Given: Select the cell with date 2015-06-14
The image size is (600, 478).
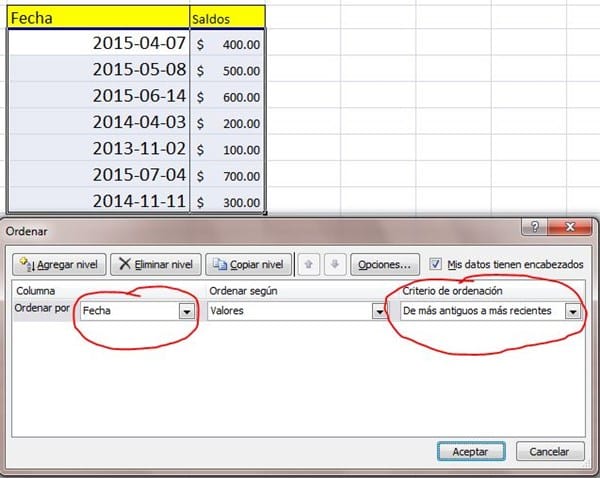Looking at the screenshot, I should tap(98, 95).
